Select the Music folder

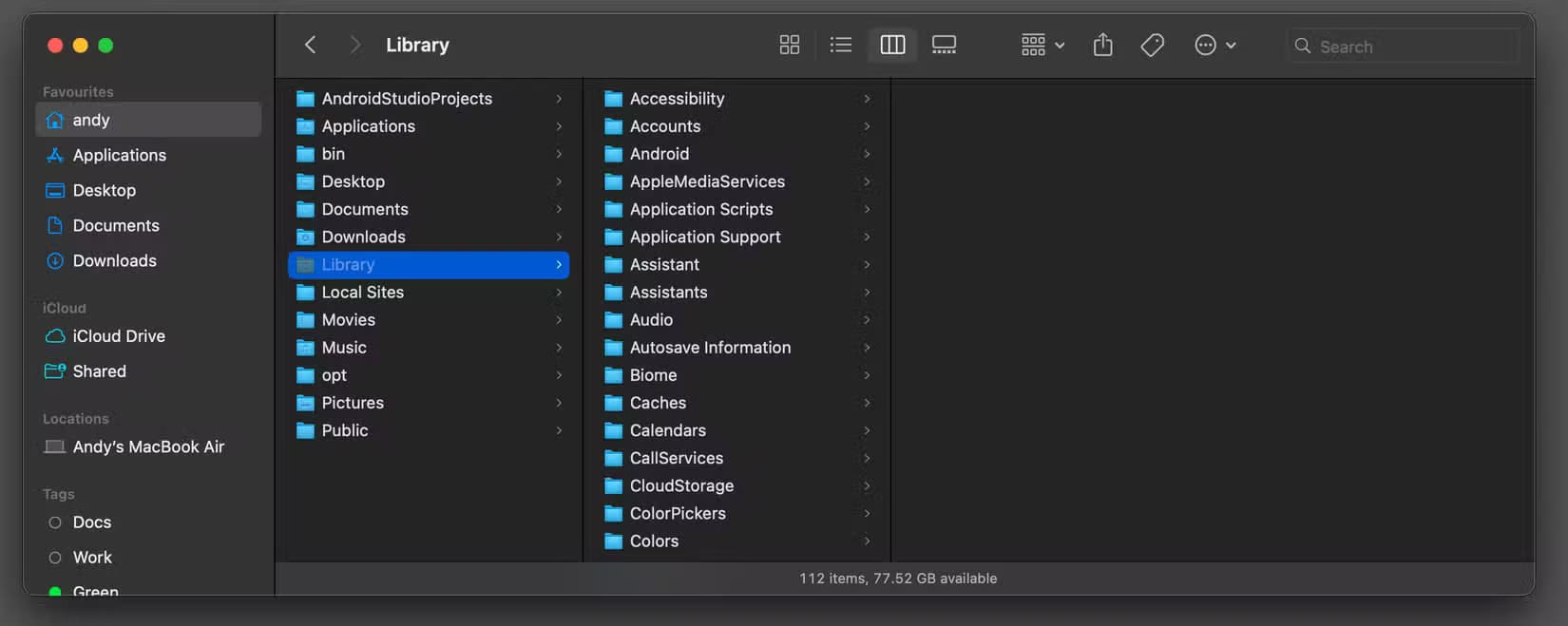(x=429, y=348)
